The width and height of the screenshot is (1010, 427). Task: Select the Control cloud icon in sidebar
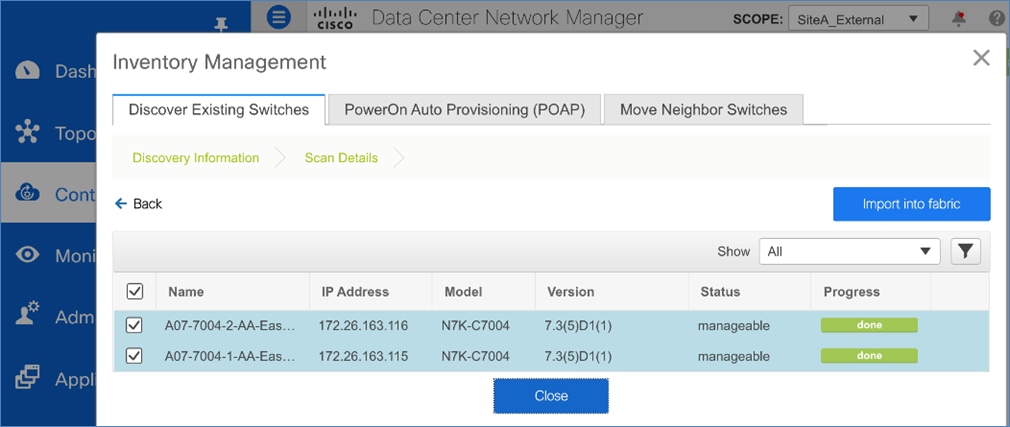click(28, 193)
